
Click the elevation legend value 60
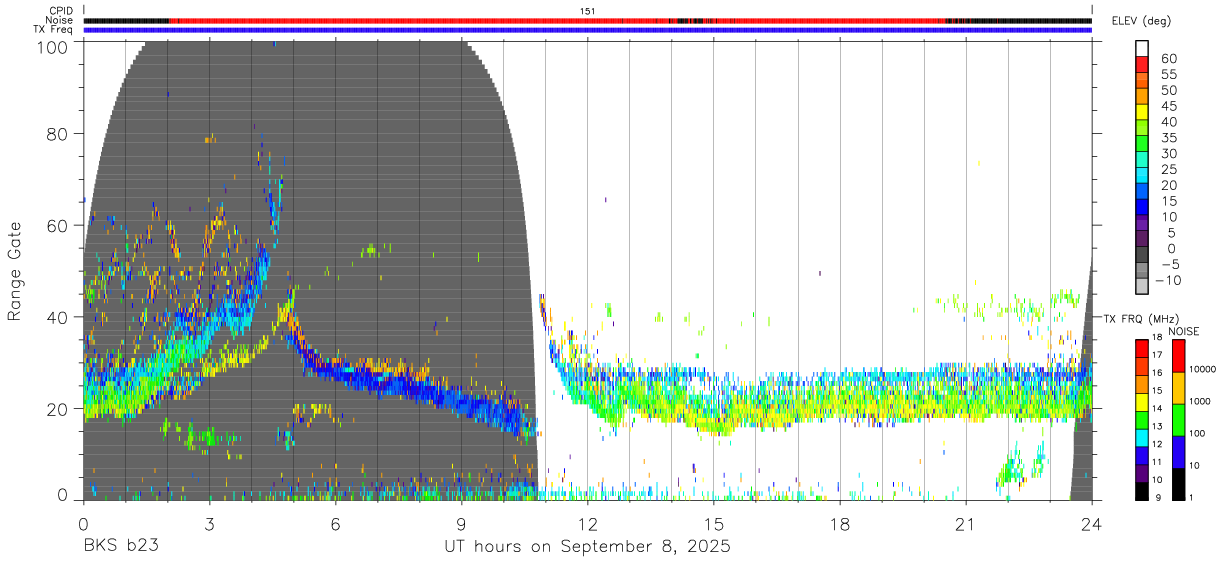[x=1167, y=59]
